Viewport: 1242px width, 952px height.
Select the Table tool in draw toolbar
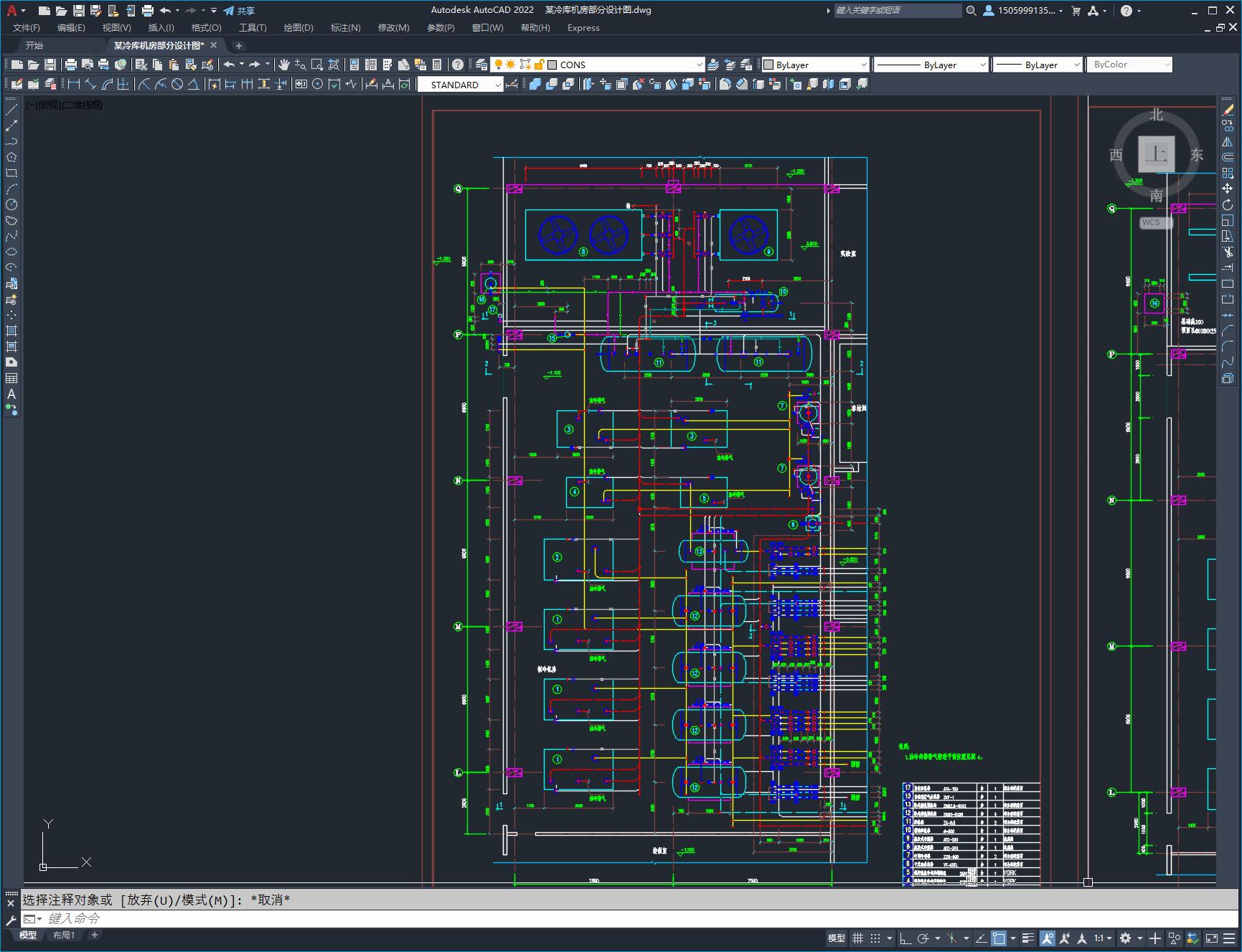[11, 378]
